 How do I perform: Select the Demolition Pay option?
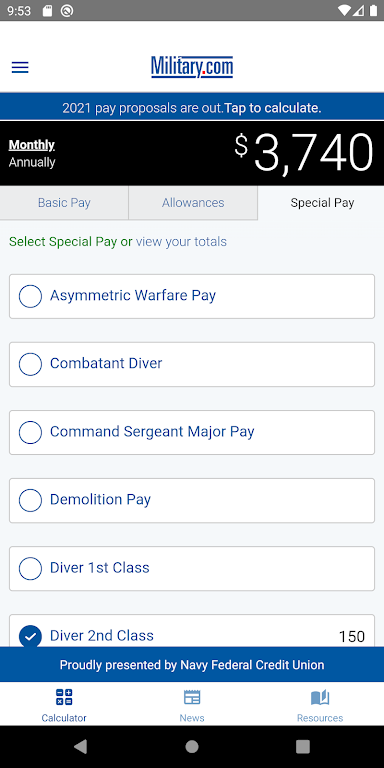click(x=192, y=500)
